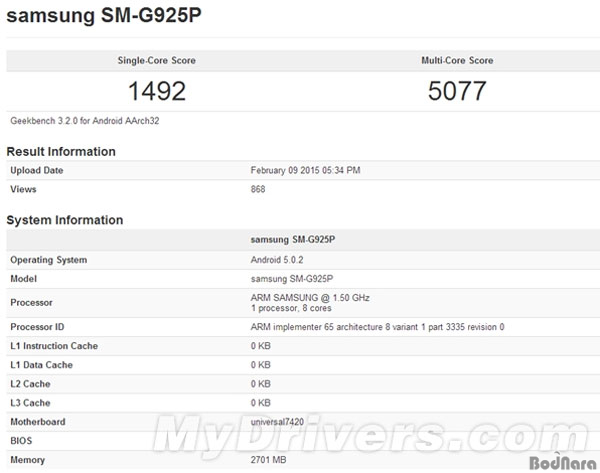Click the '2701 MB' memory value
600x473 pixels.
pyautogui.click(x=269, y=460)
